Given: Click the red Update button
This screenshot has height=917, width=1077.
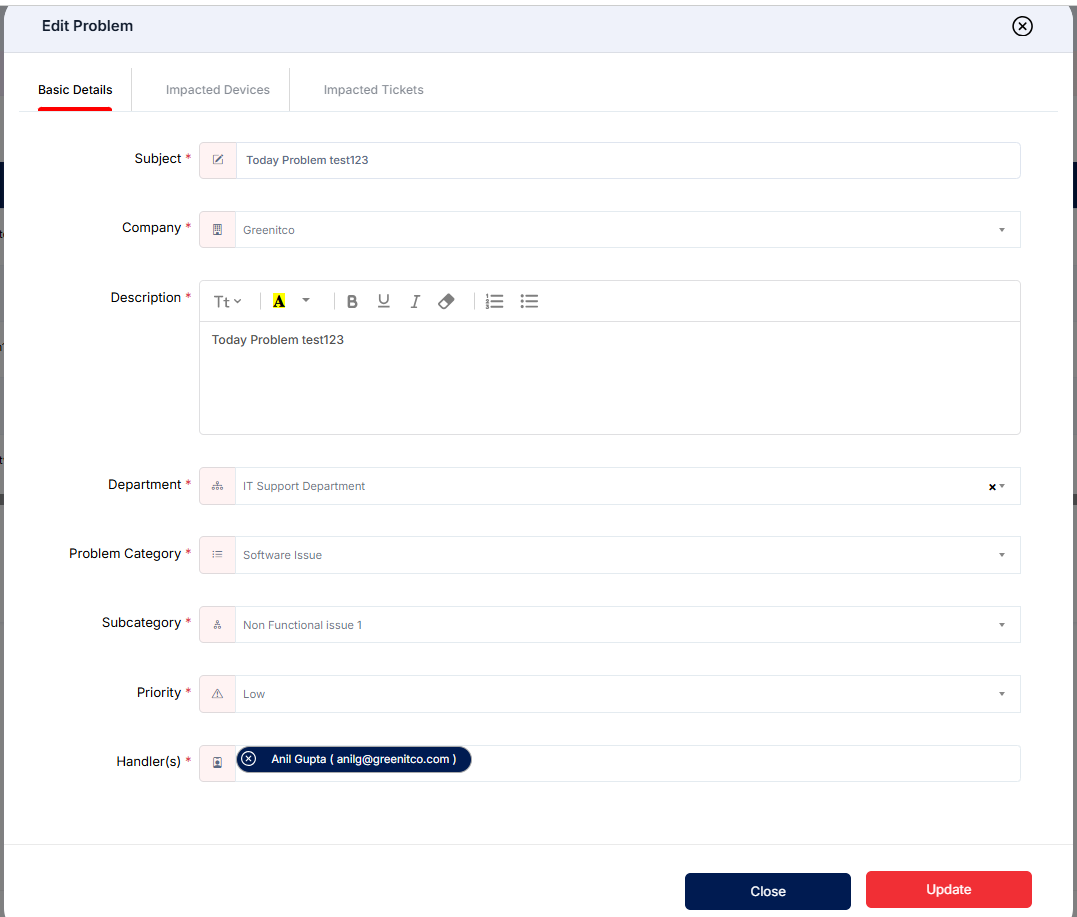Looking at the screenshot, I should coord(949,890).
